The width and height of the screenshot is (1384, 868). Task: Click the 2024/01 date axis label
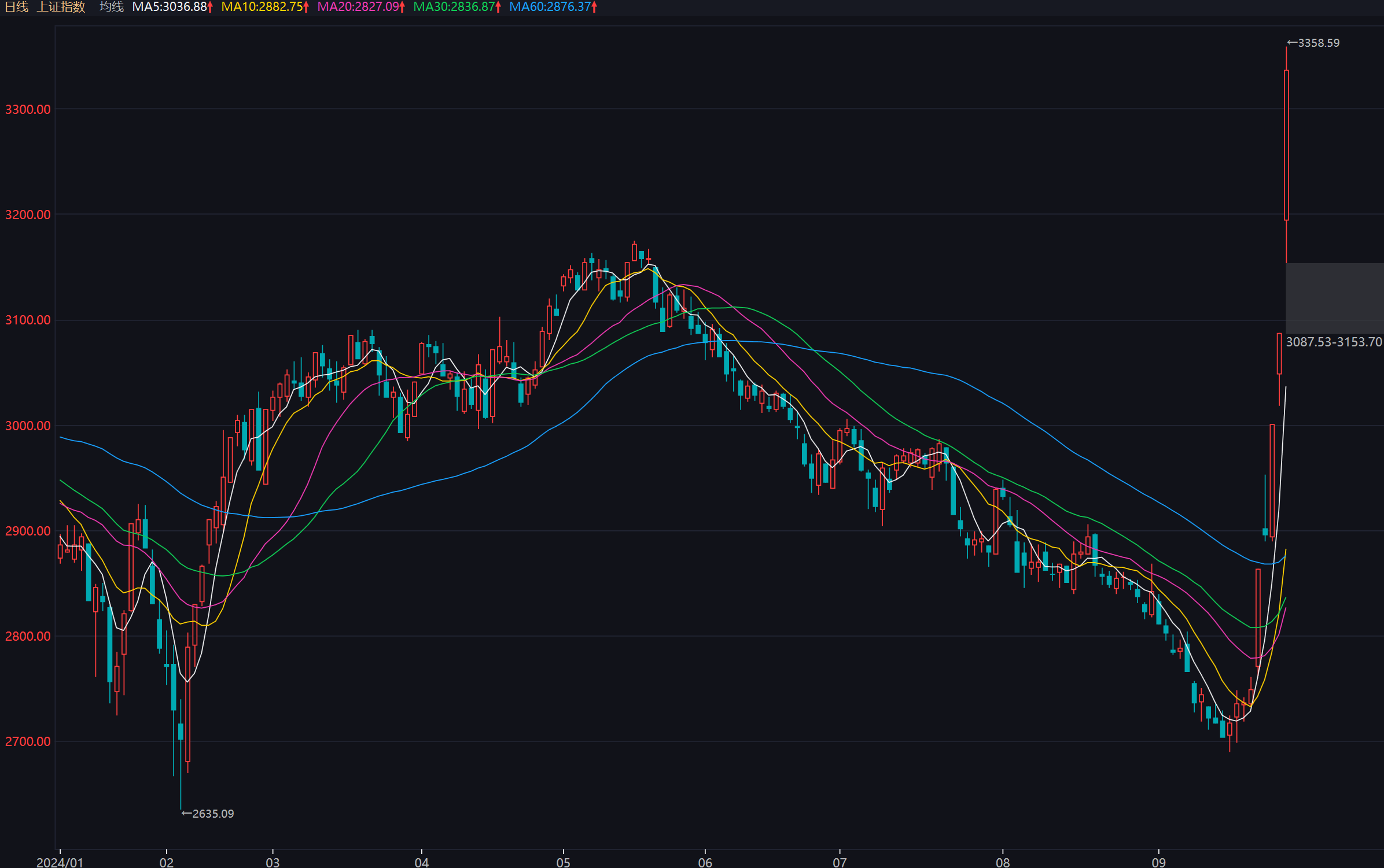60,862
